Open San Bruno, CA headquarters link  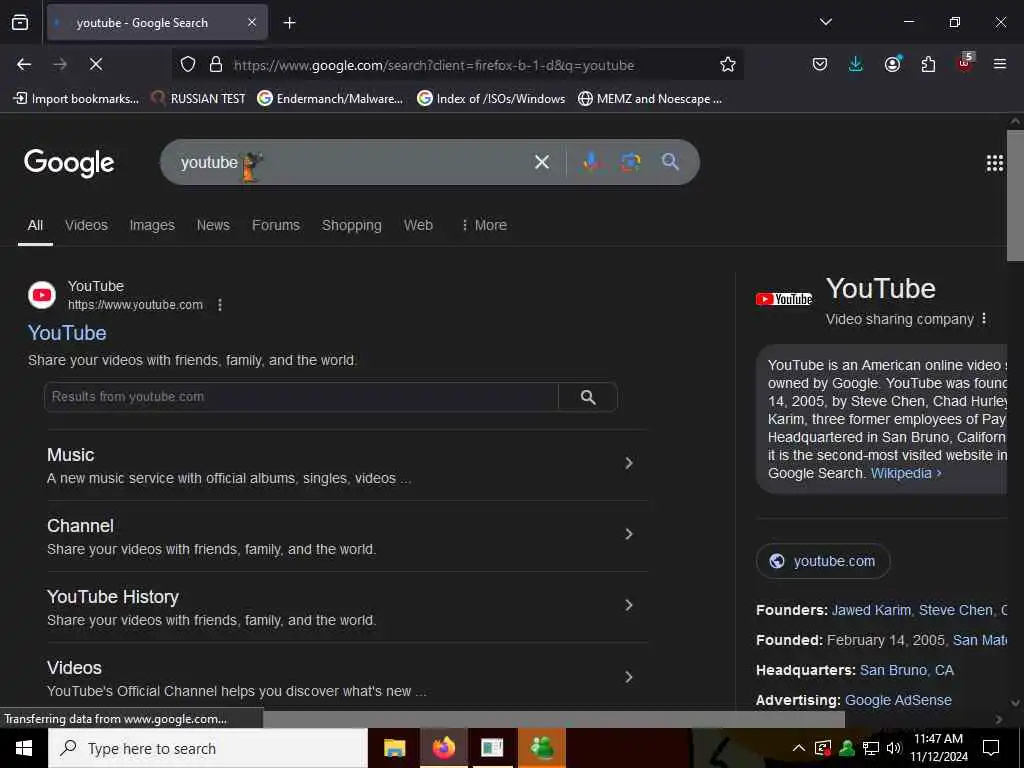(x=906, y=670)
